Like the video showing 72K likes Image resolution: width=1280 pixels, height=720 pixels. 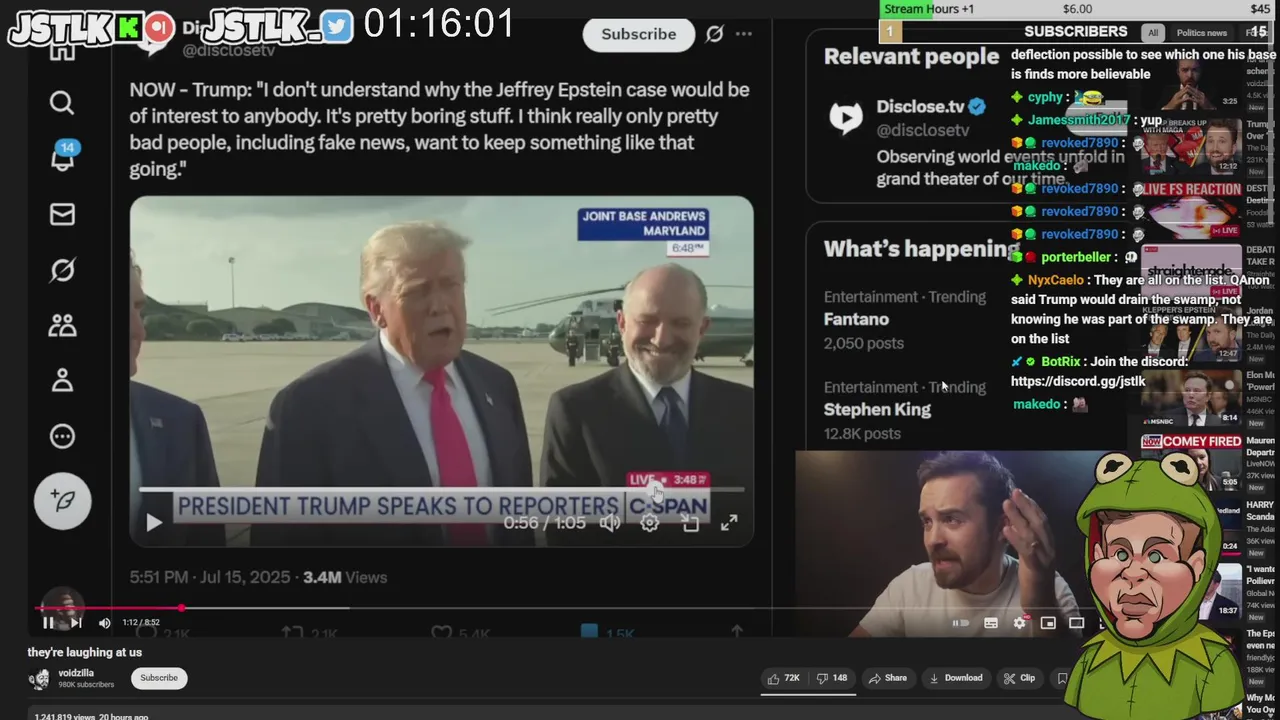pyautogui.click(x=783, y=678)
